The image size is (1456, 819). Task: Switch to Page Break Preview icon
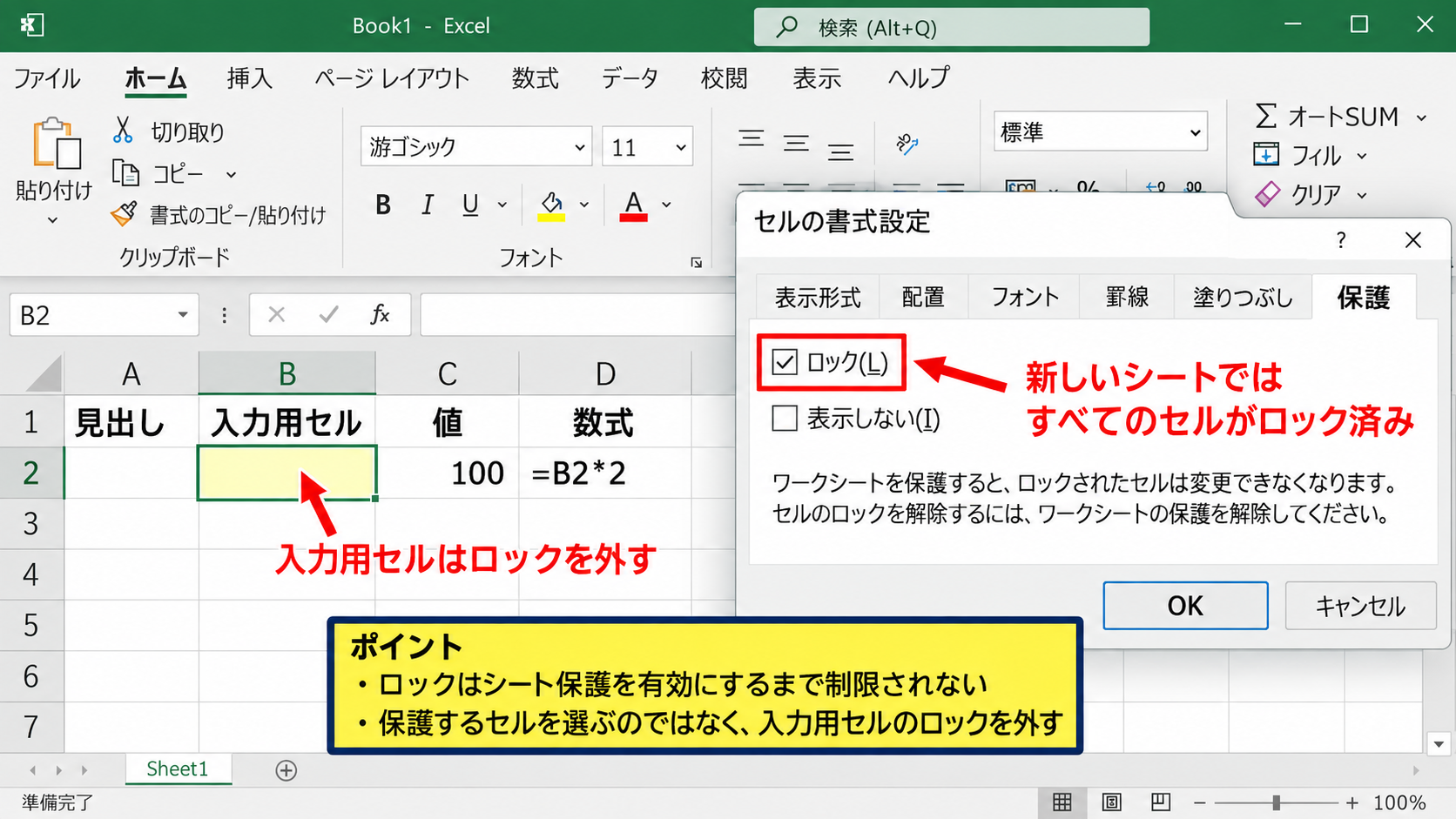1161,802
